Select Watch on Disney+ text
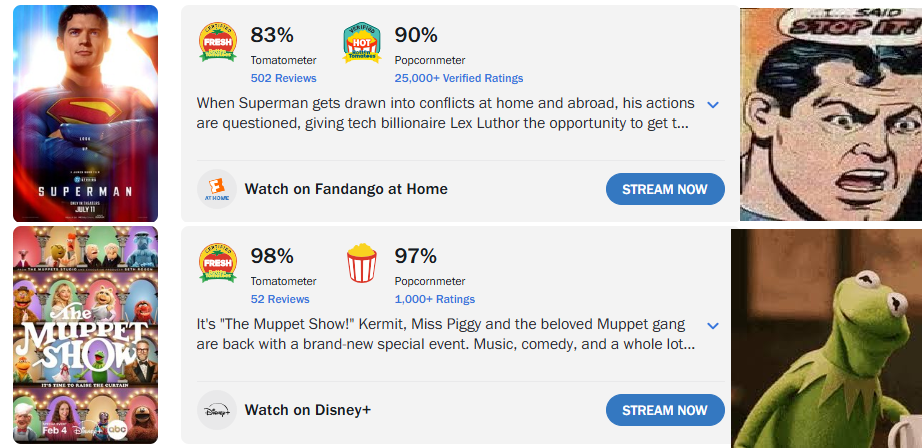 pos(308,410)
